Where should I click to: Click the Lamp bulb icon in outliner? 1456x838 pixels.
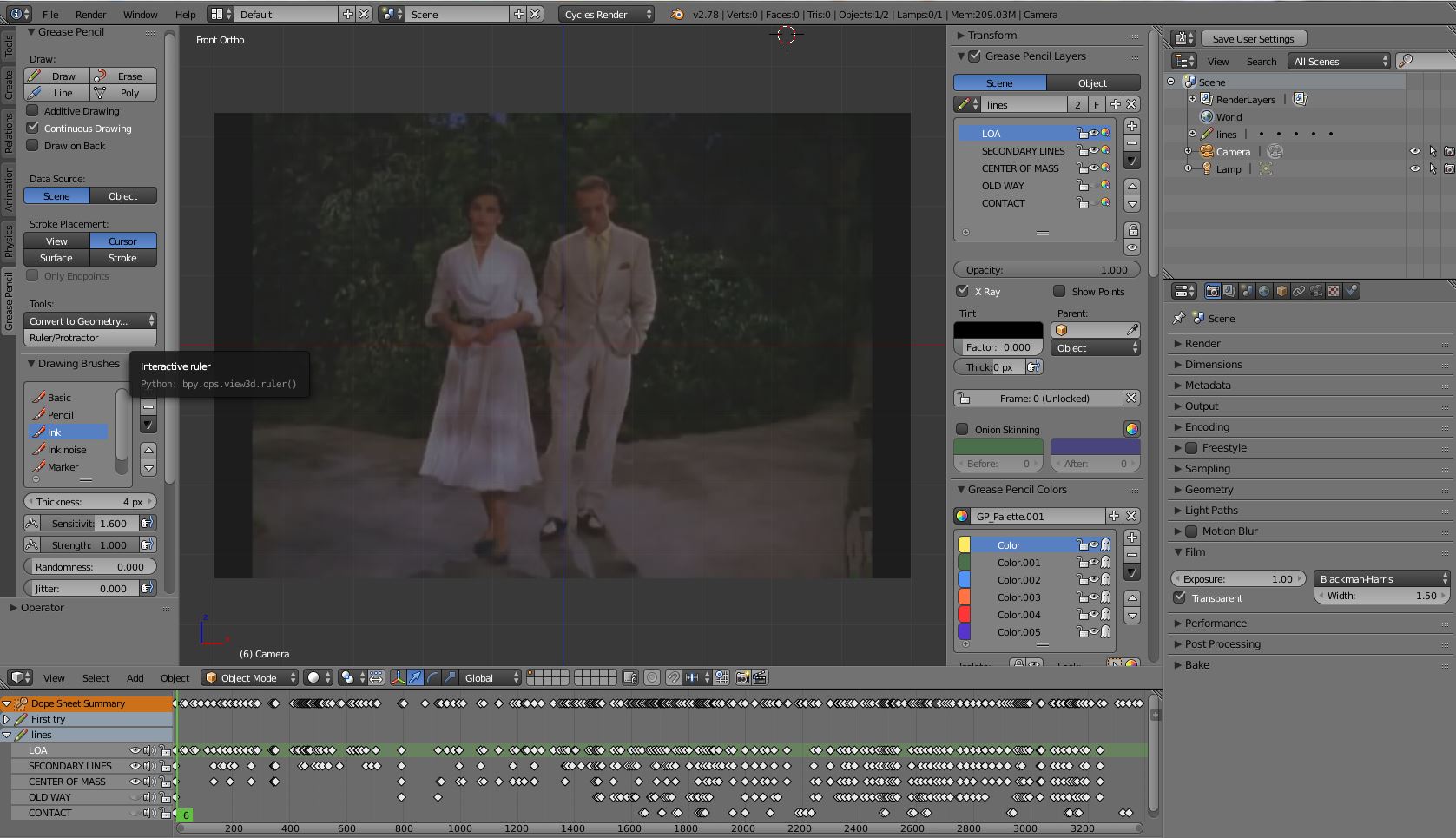pos(1207,169)
